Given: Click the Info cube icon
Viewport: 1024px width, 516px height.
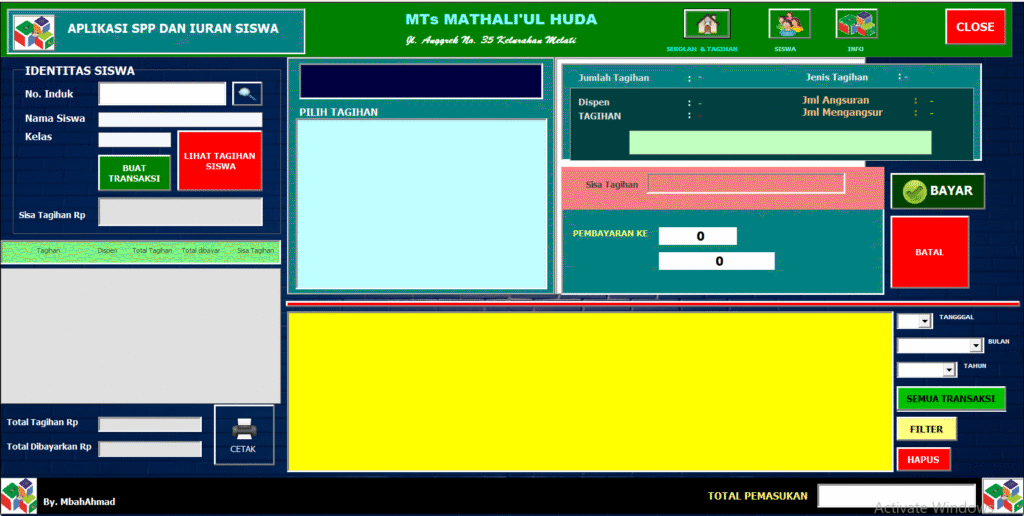Looking at the screenshot, I should [856, 24].
